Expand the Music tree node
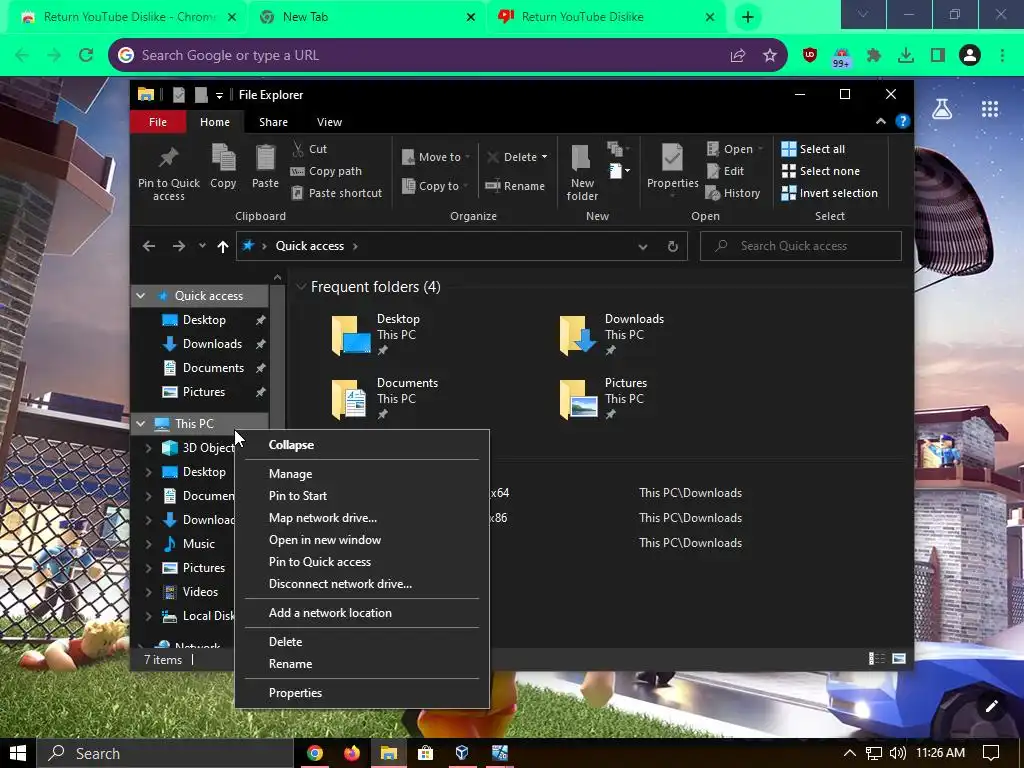Image resolution: width=1024 pixels, height=768 pixels. (148, 543)
